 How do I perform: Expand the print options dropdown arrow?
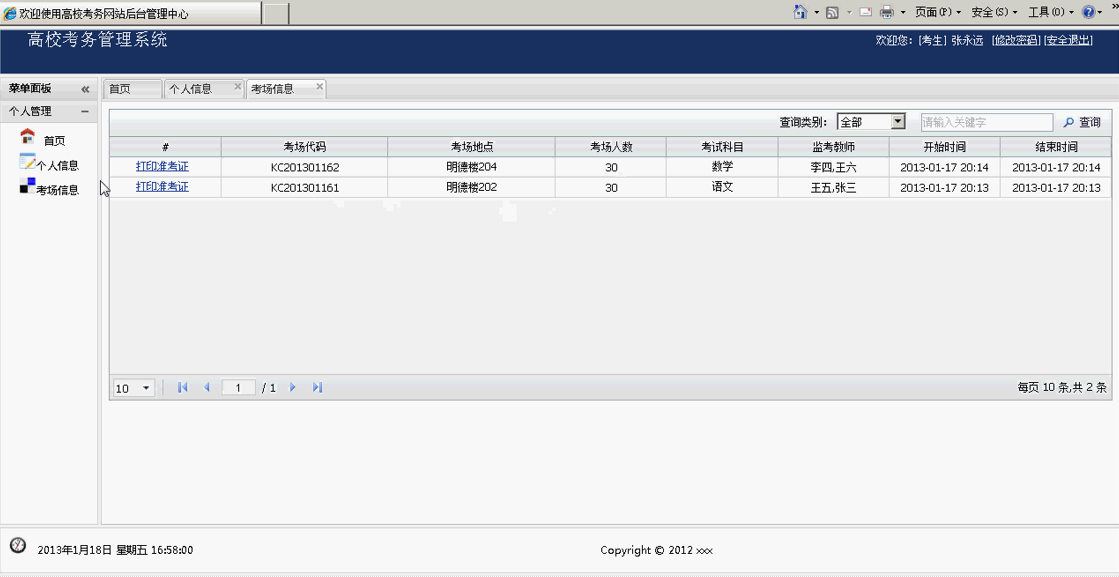pyautogui.click(x=903, y=13)
